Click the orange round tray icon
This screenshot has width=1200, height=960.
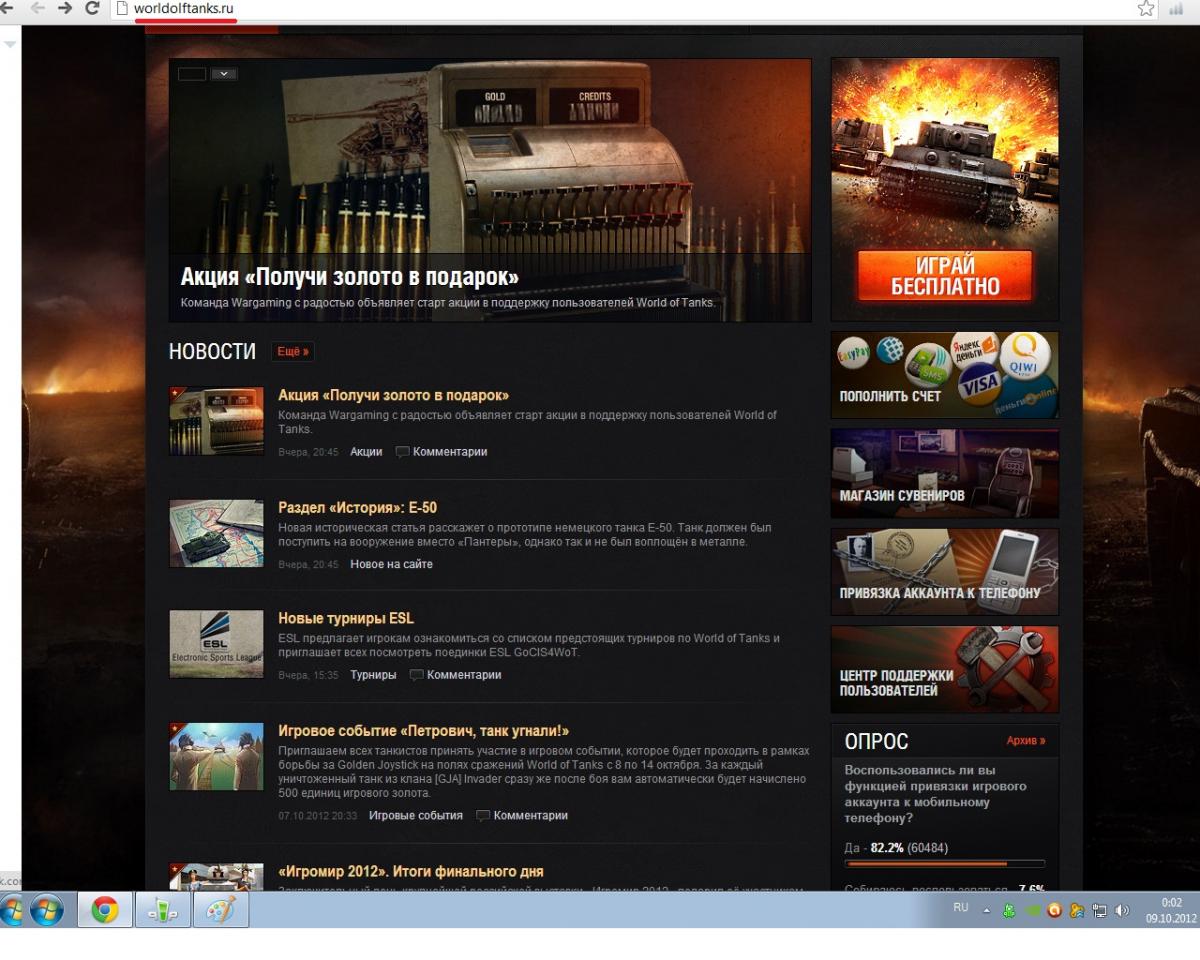click(1054, 910)
